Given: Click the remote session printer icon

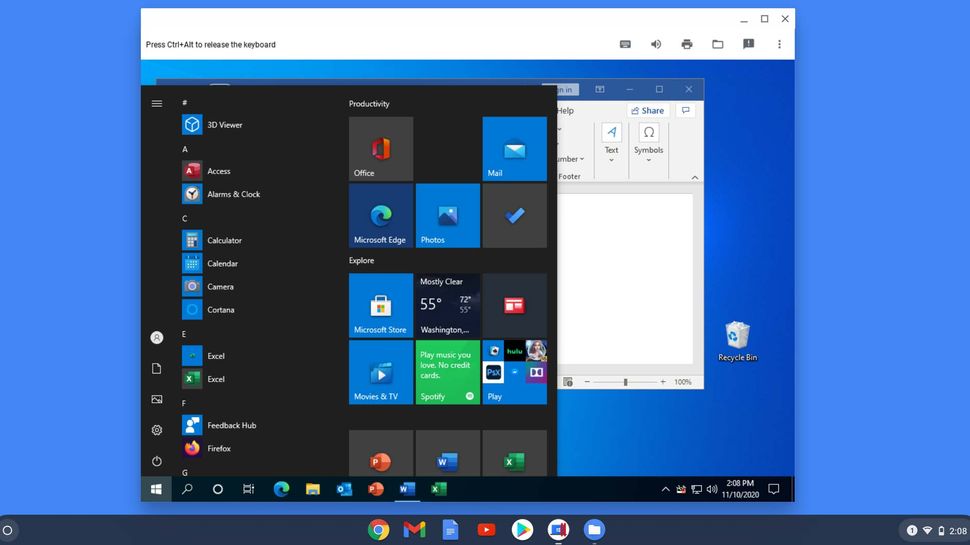Looking at the screenshot, I should (x=687, y=45).
